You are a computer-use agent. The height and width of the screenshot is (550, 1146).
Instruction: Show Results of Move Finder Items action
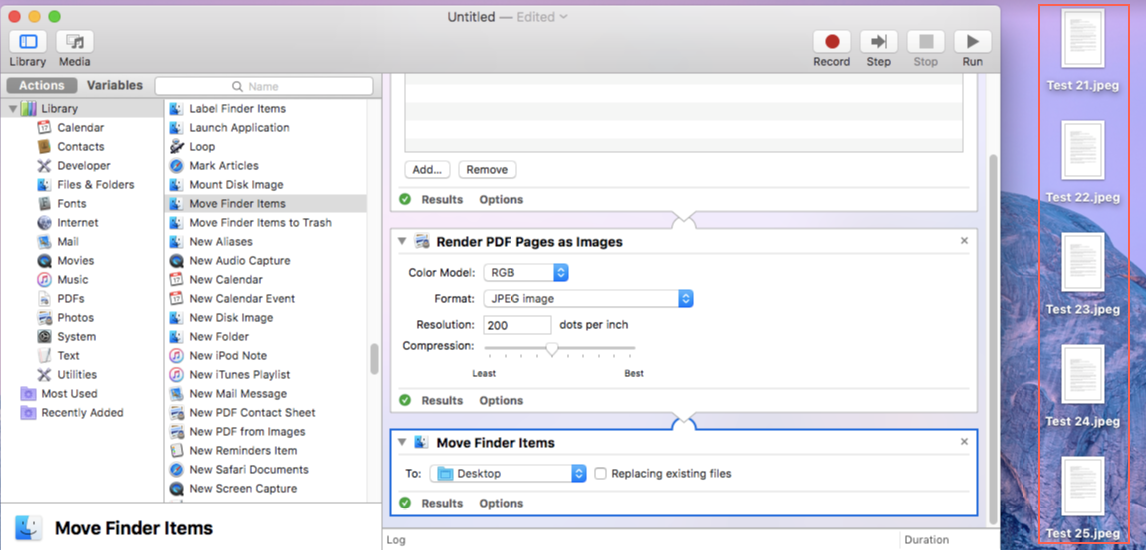click(x=442, y=503)
